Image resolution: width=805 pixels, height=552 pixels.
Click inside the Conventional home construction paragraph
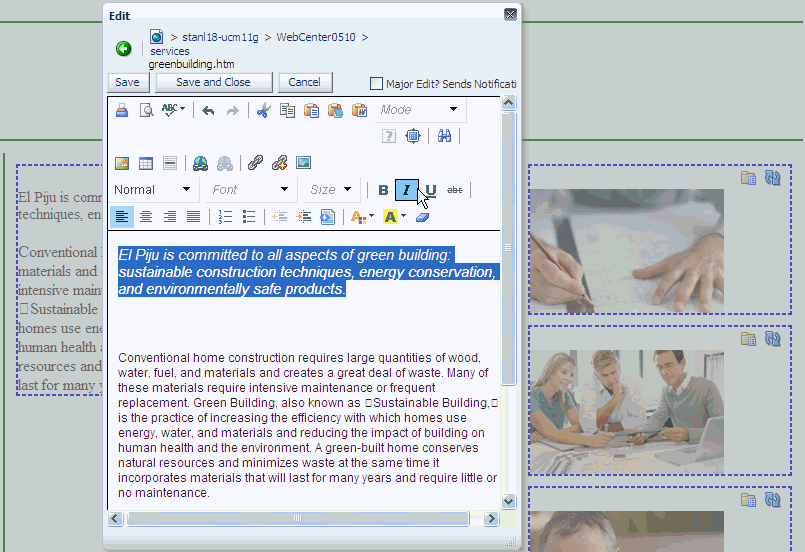307,425
